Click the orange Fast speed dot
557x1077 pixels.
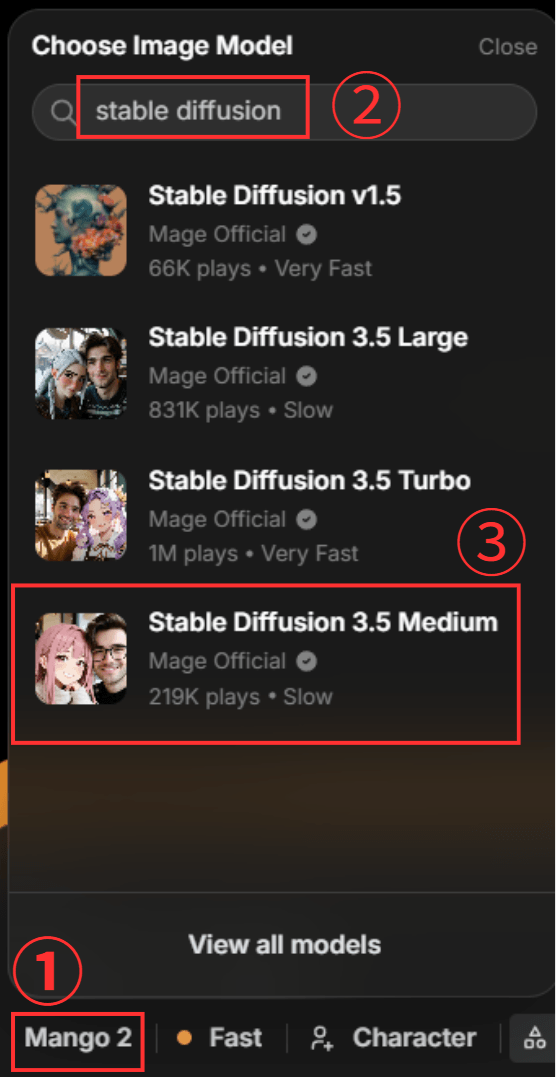coord(184,1038)
